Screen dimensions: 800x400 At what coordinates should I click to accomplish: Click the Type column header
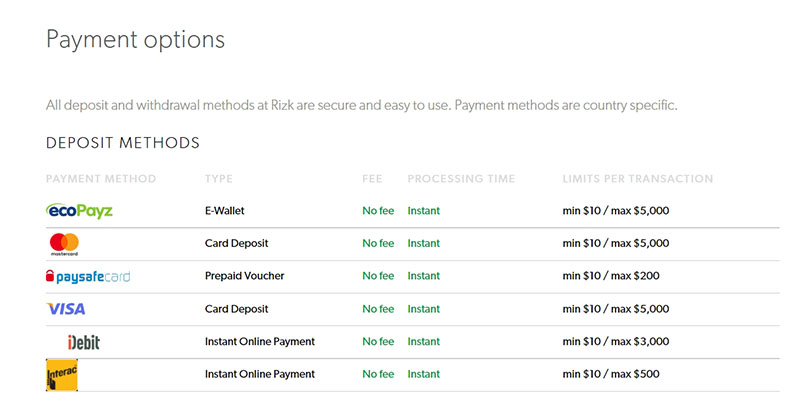click(x=219, y=179)
